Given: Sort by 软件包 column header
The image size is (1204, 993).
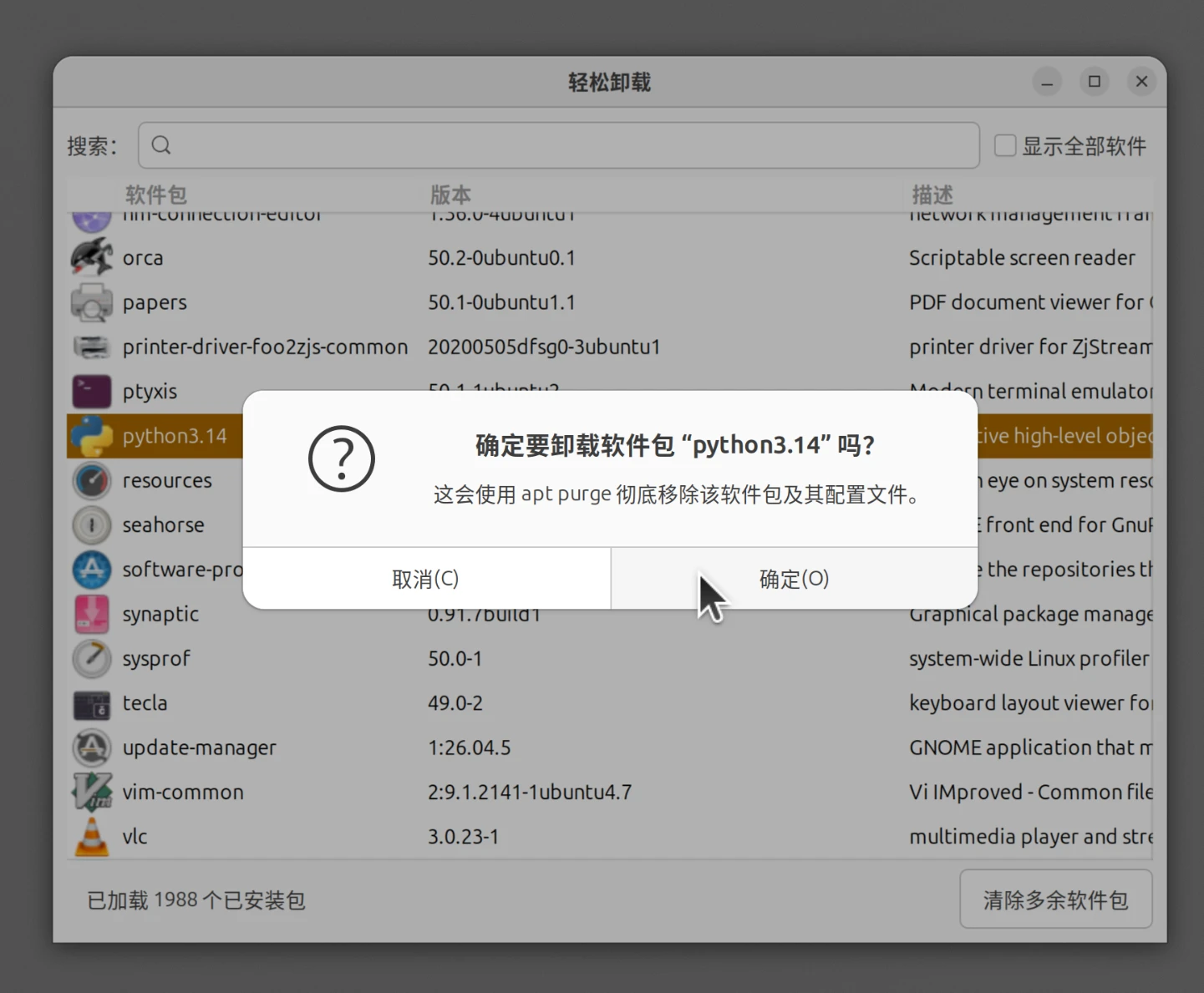Looking at the screenshot, I should click(x=156, y=195).
